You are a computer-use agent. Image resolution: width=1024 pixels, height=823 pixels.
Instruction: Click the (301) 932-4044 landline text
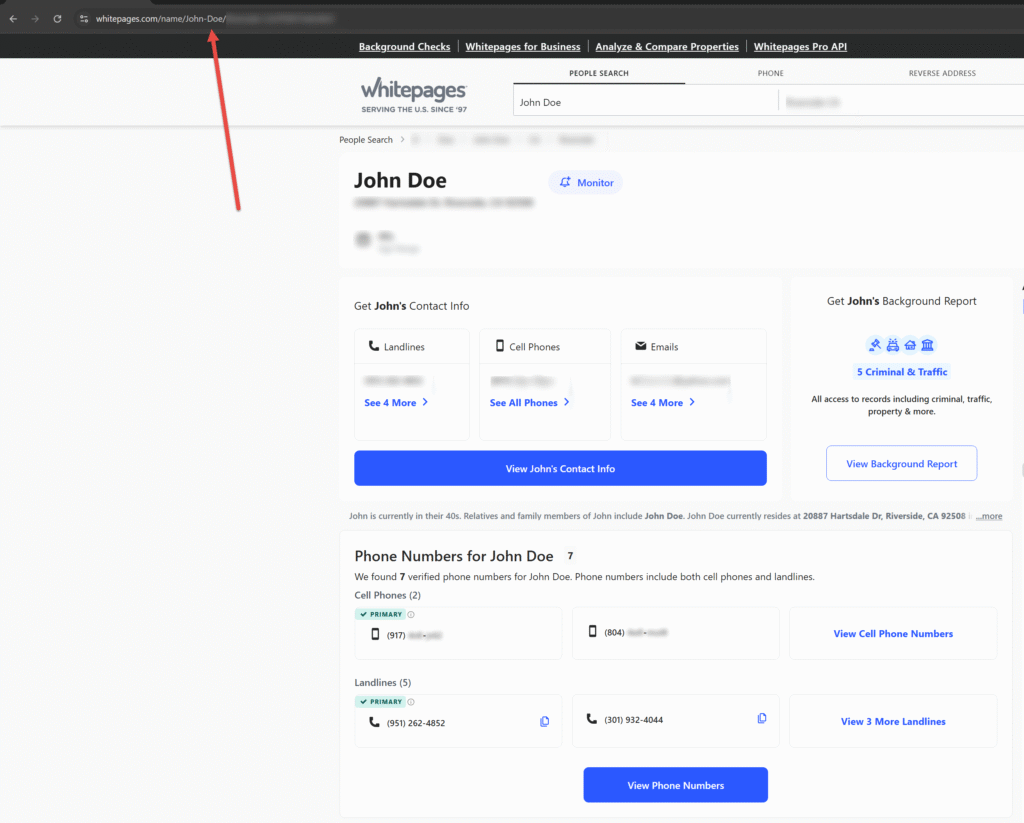tap(633, 720)
